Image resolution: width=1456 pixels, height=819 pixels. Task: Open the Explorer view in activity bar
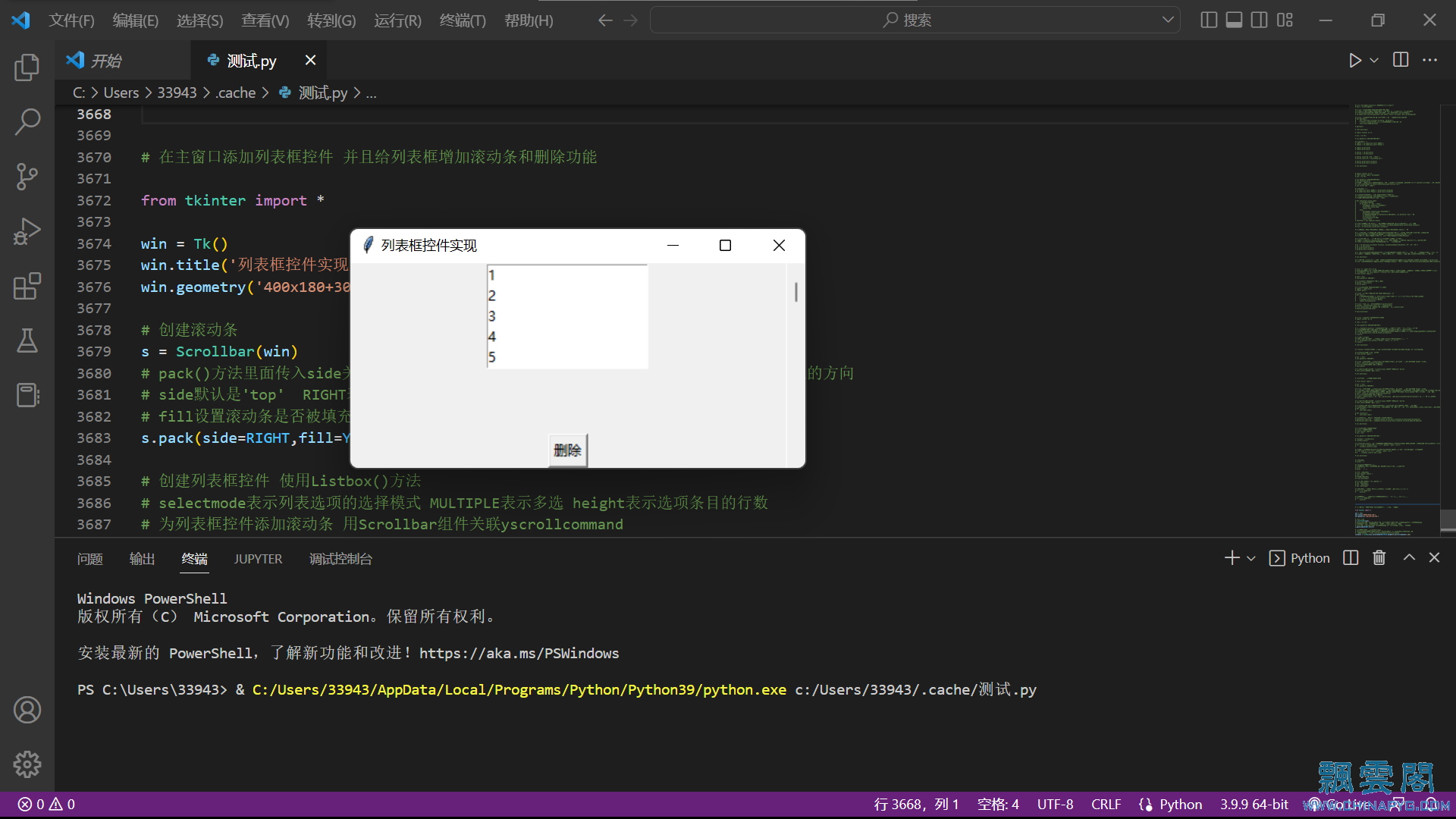pyautogui.click(x=27, y=67)
